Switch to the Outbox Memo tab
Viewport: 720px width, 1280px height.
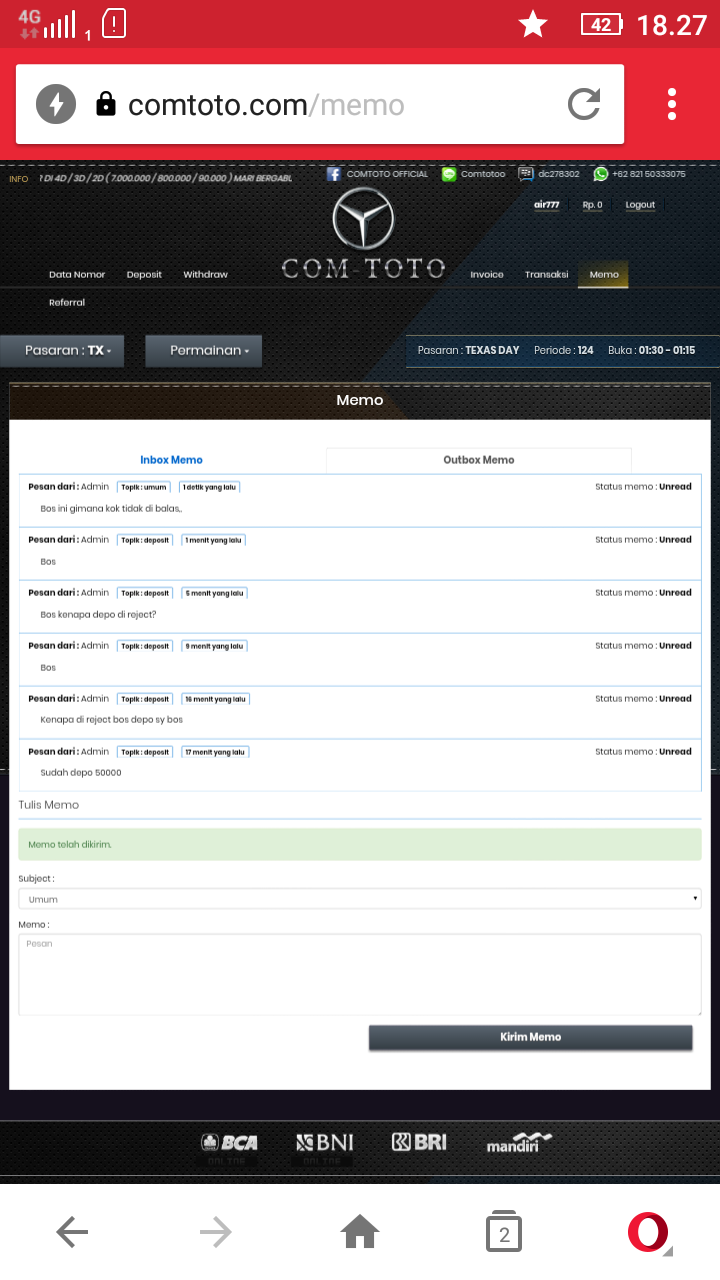[x=478, y=460]
